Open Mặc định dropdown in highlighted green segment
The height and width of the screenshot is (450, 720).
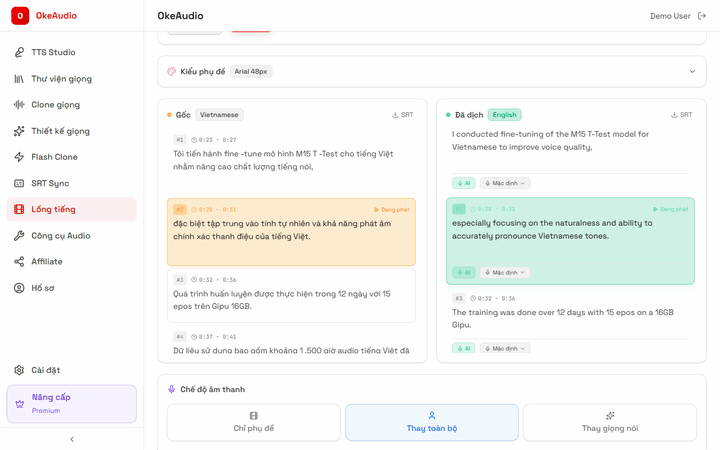tap(505, 272)
